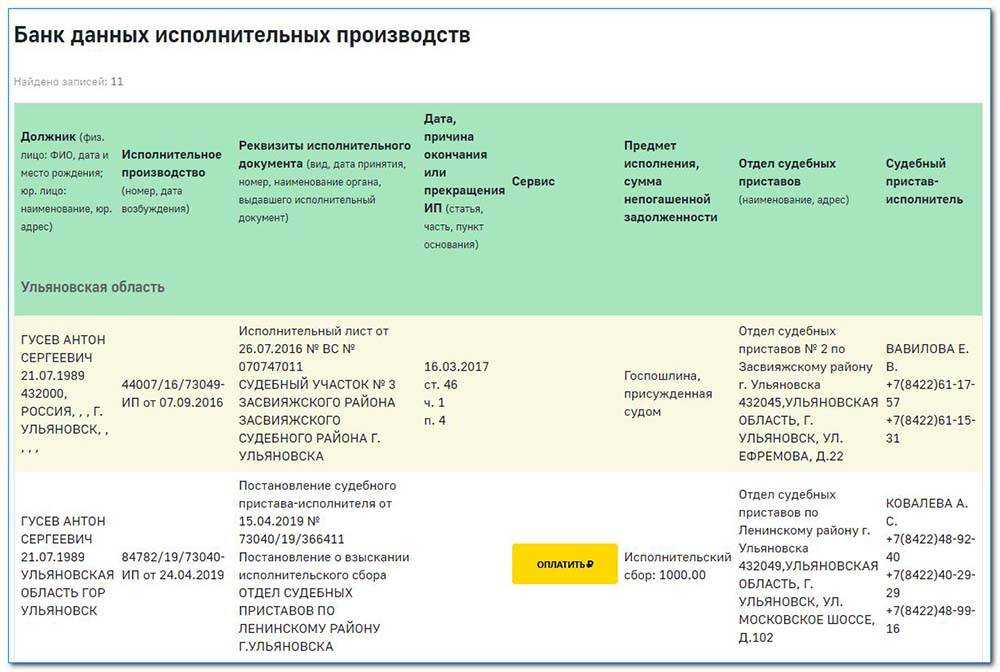Select debtor cell with address 432000, РОССИЯ

tap(64, 393)
